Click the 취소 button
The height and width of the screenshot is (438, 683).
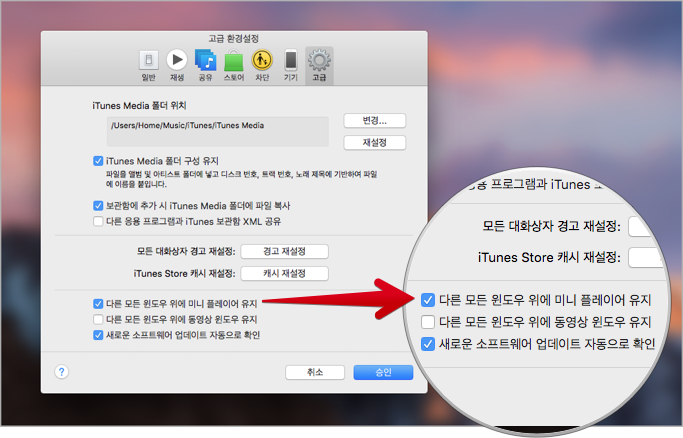315,372
